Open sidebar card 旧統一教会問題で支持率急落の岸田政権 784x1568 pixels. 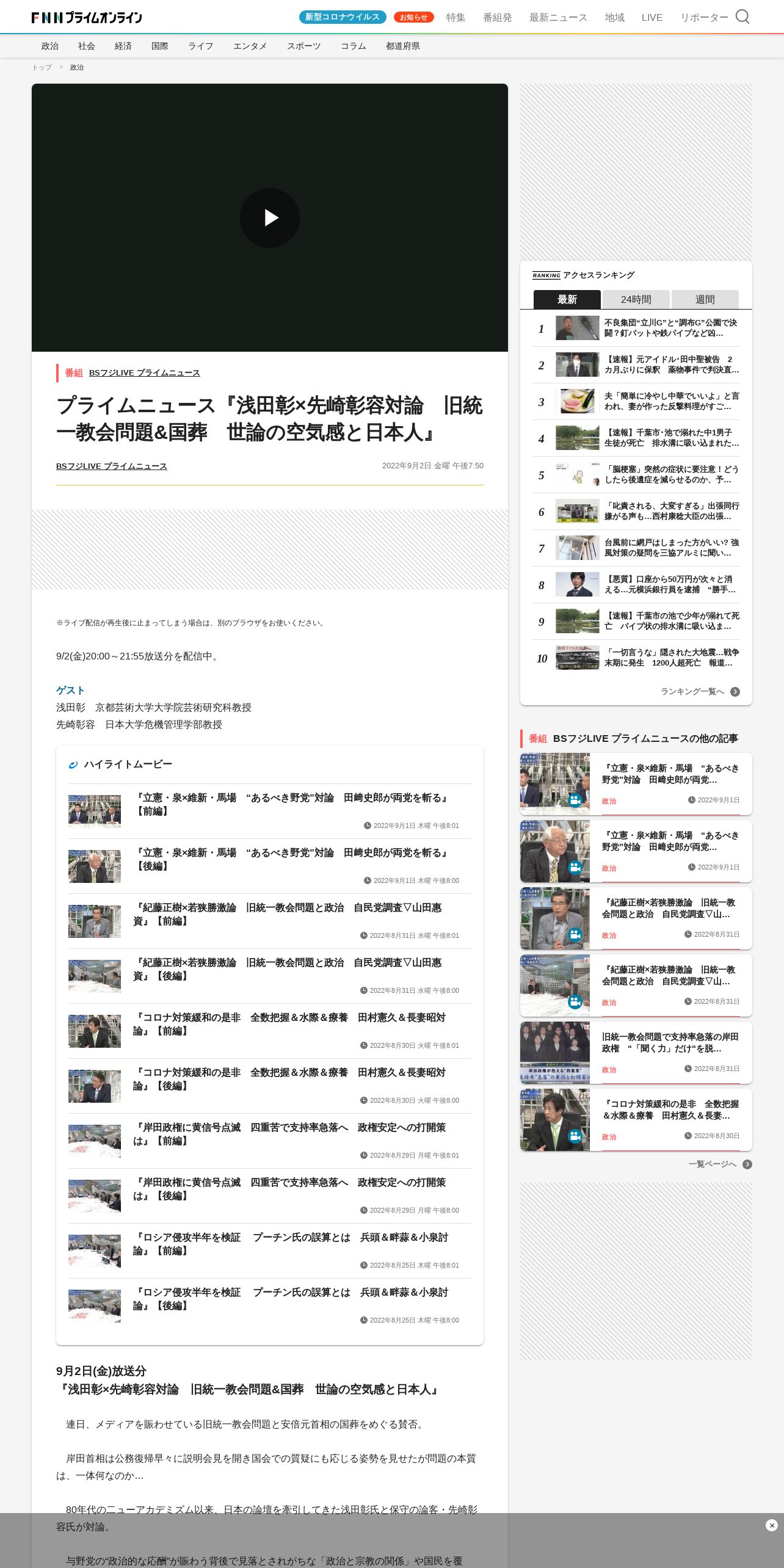click(x=636, y=1053)
